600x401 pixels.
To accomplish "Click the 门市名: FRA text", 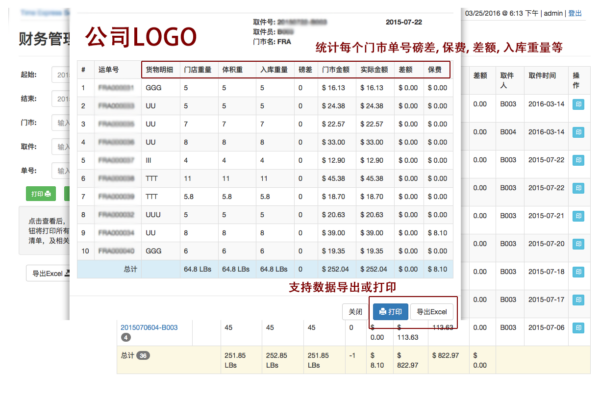I will pos(272,42).
